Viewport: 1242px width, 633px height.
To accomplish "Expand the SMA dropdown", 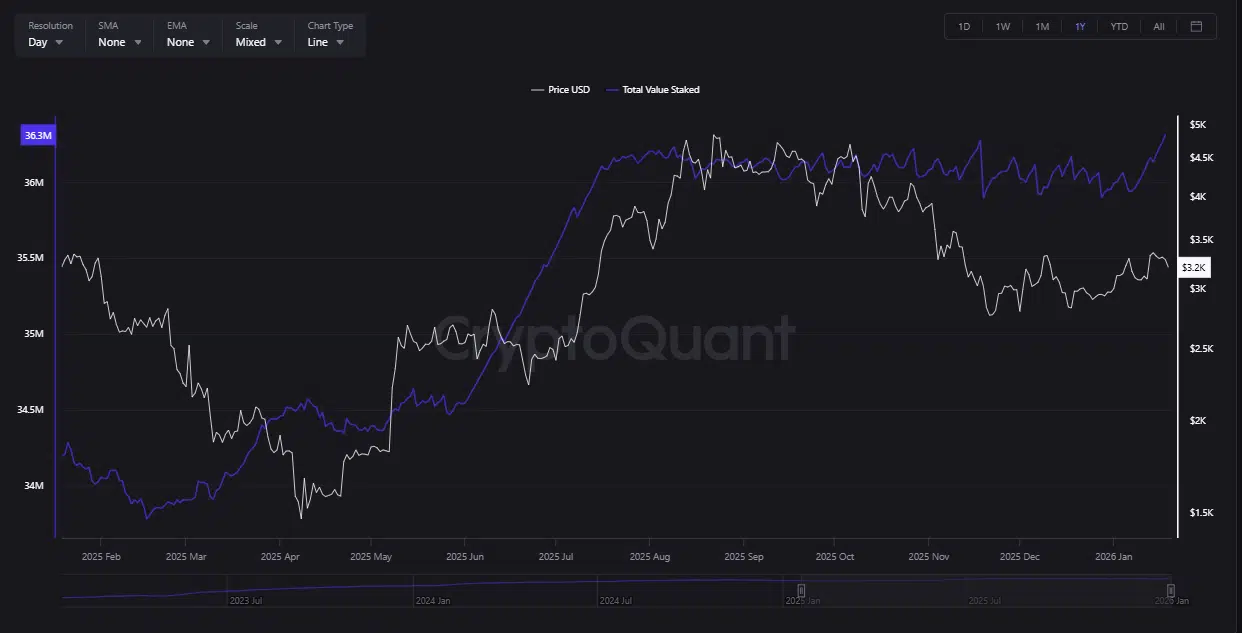I will [x=119, y=42].
